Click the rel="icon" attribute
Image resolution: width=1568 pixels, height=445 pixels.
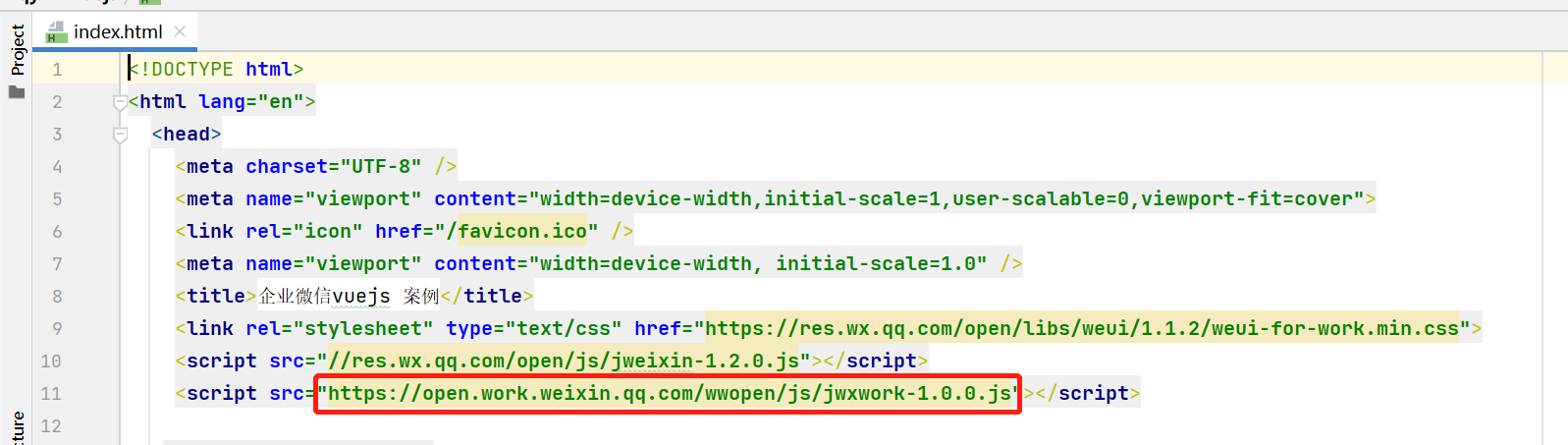(304, 232)
